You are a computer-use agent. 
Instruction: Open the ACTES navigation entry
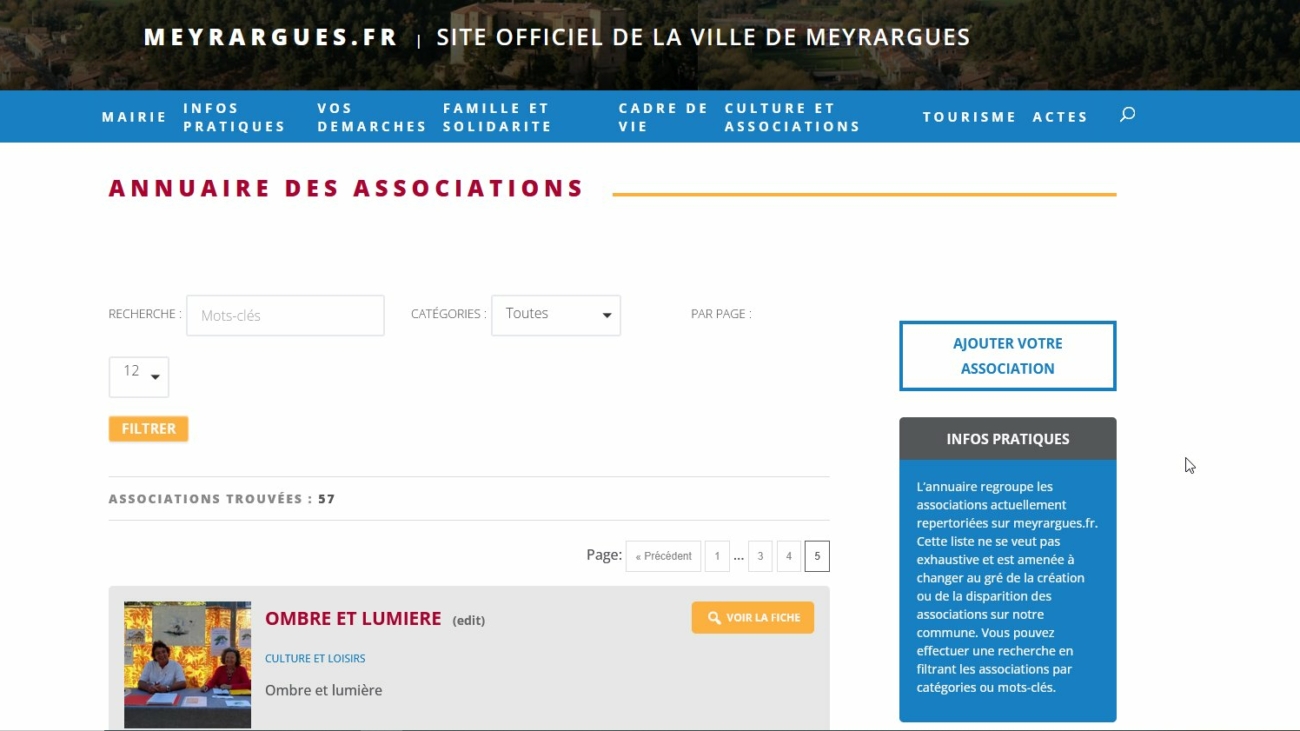(1061, 116)
